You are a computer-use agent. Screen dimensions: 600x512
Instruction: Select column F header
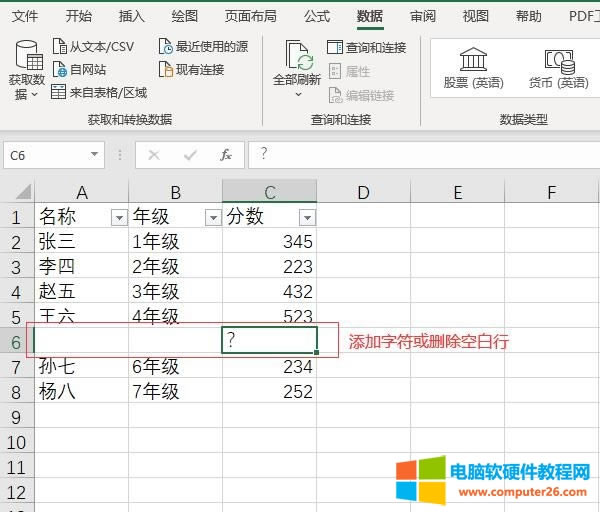click(x=551, y=192)
